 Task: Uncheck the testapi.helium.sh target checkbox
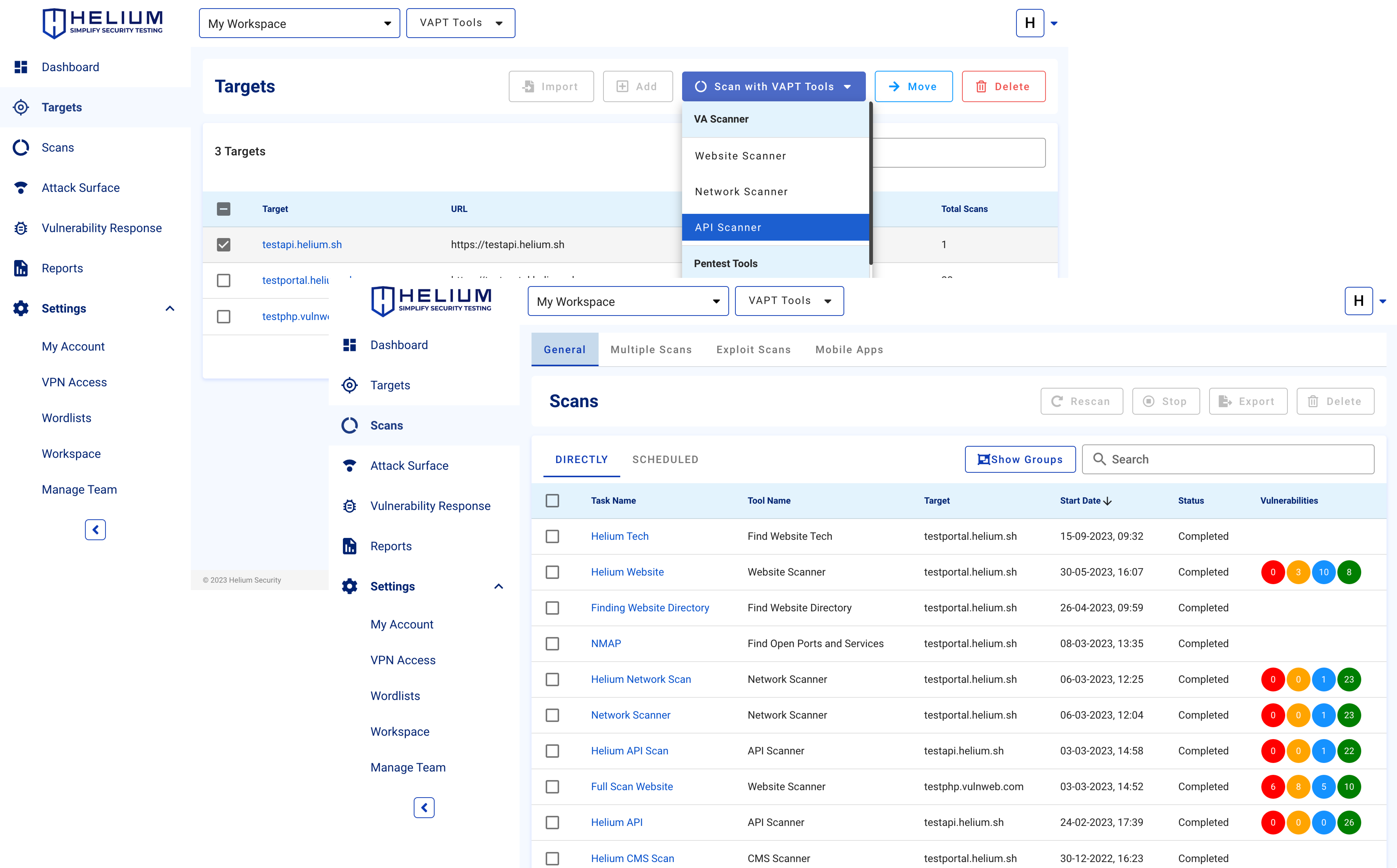223,245
